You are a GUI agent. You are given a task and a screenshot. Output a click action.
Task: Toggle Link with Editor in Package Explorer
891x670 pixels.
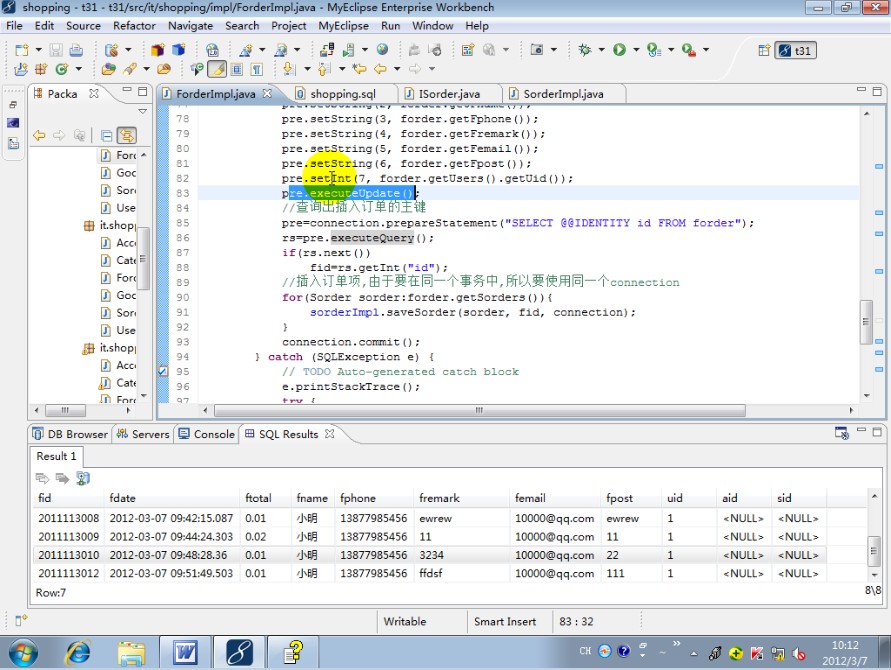coord(126,135)
